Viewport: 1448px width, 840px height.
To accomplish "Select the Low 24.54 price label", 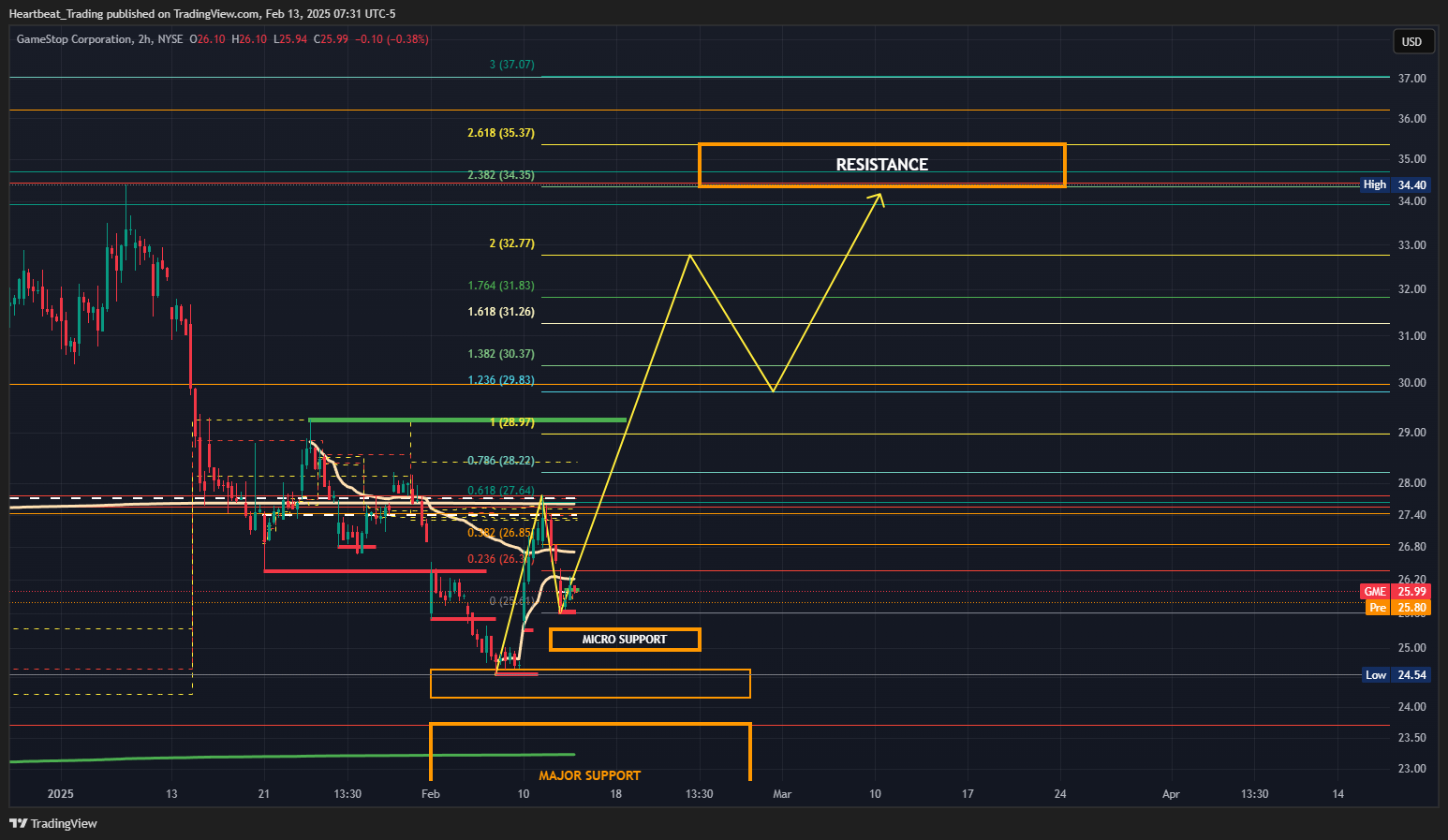I will tap(1395, 675).
